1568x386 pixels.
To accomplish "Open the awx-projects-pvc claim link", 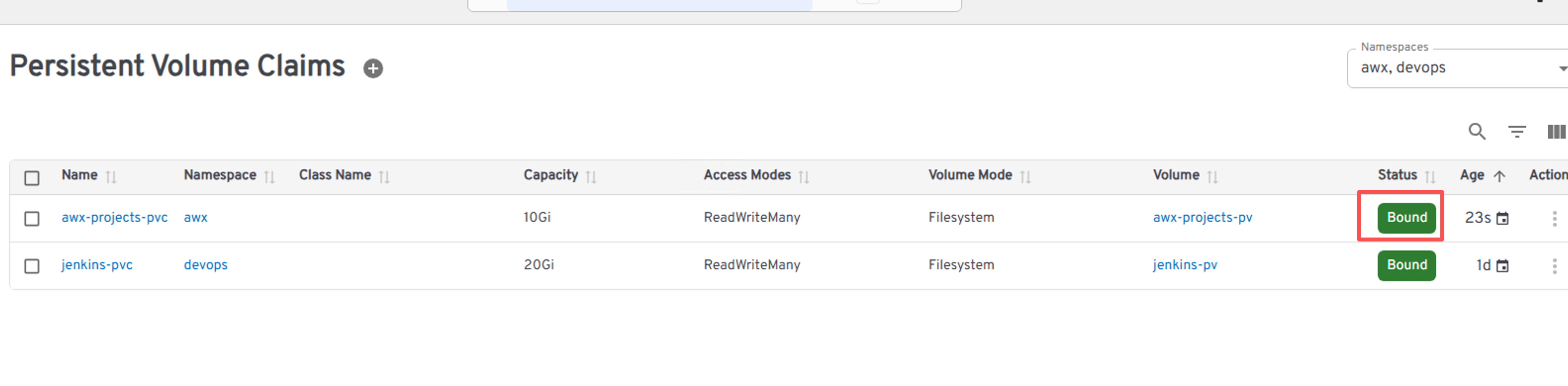I will click(114, 217).
